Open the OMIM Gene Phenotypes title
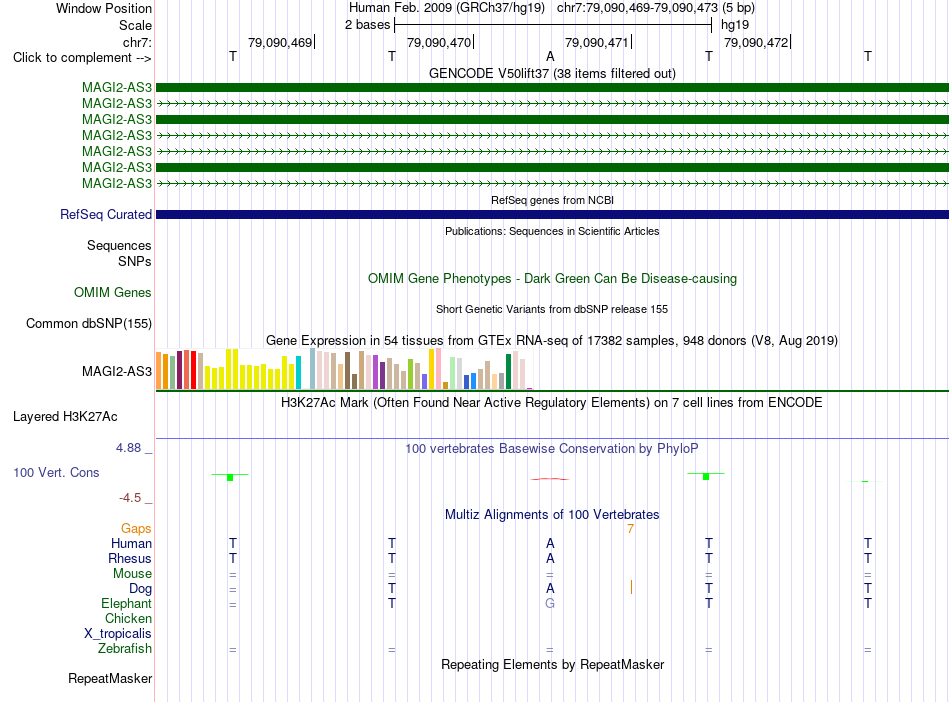950x702 pixels. tap(552, 279)
